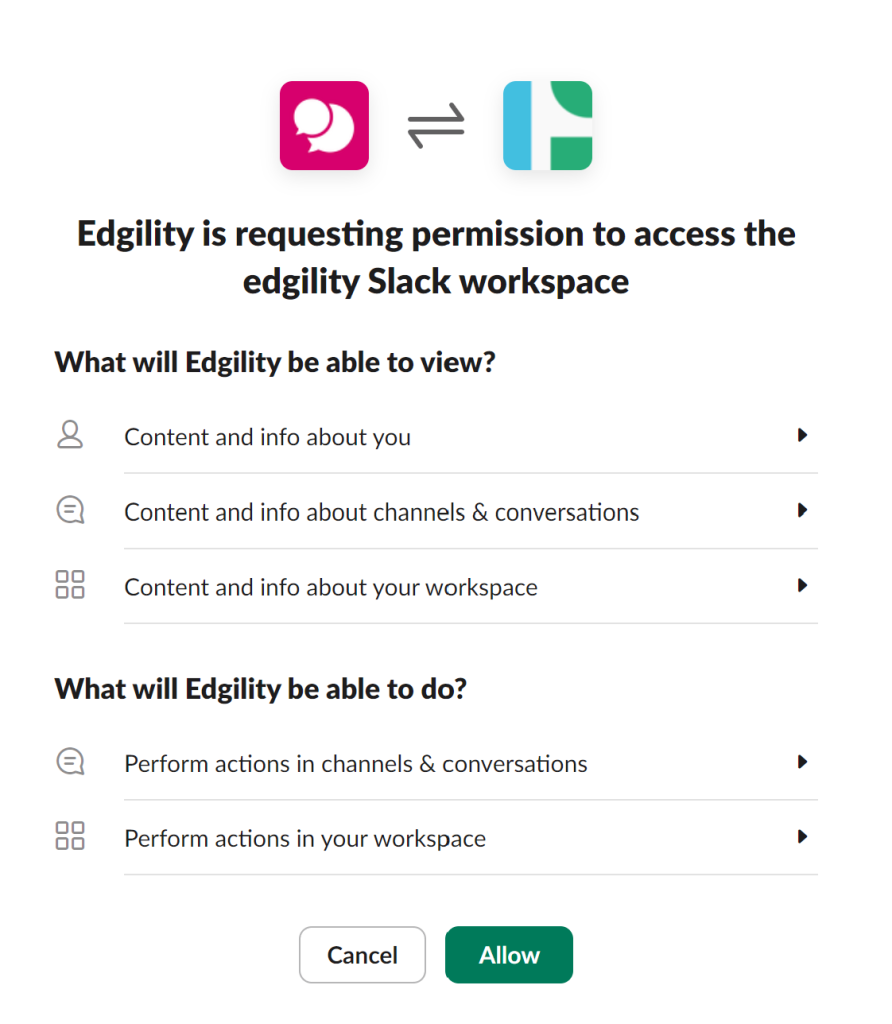Screen dimensions: 892x1024
Task: Click the edgility Slack workspace icon
Action: [547, 125]
